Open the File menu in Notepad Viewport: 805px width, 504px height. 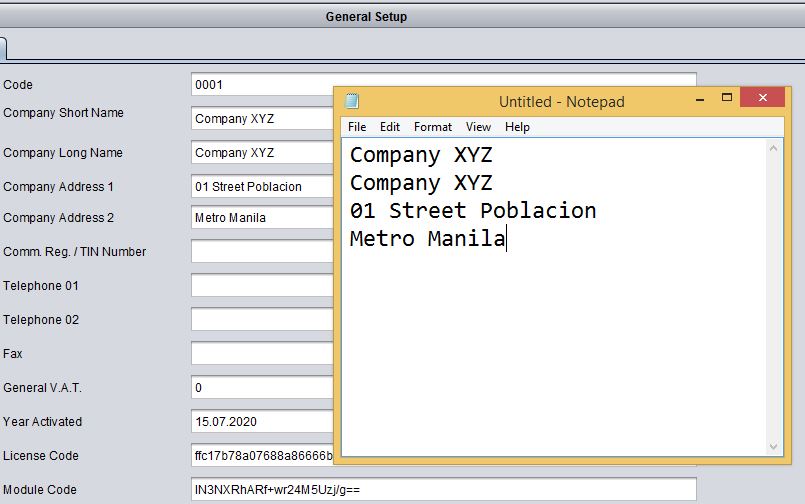357,127
